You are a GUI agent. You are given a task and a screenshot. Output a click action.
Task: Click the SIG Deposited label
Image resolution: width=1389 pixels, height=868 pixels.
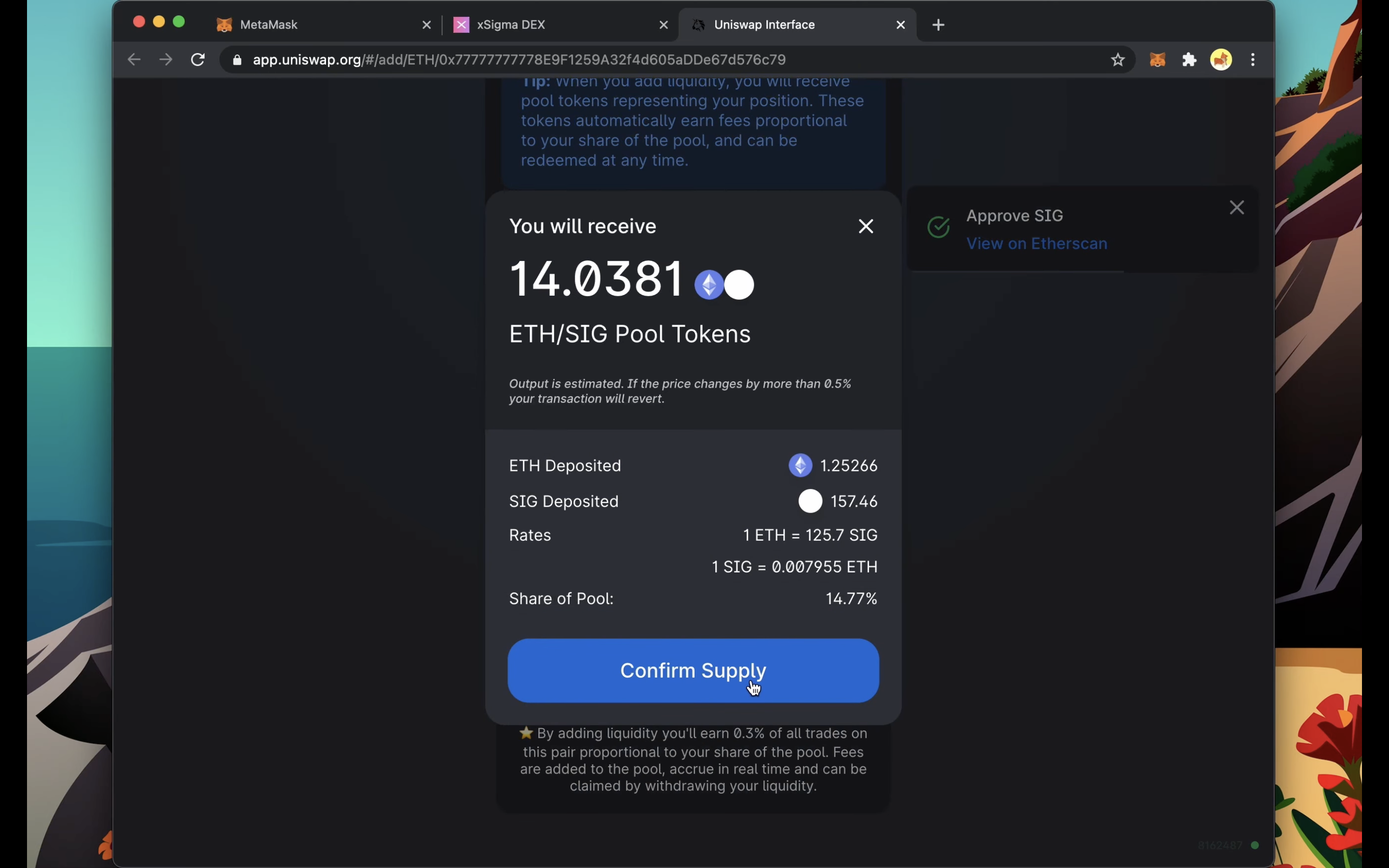tap(564, 502)
